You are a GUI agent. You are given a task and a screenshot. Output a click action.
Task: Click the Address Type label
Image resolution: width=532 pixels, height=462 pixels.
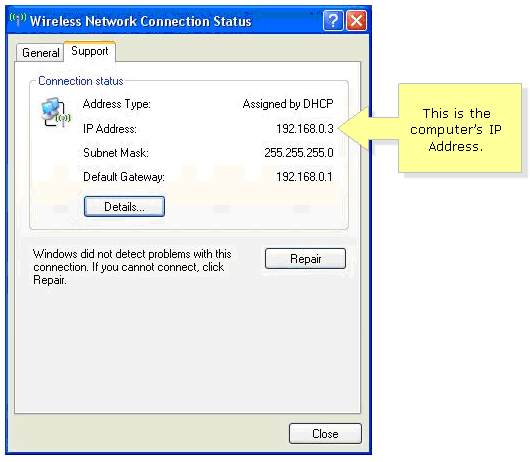point(117,104)
